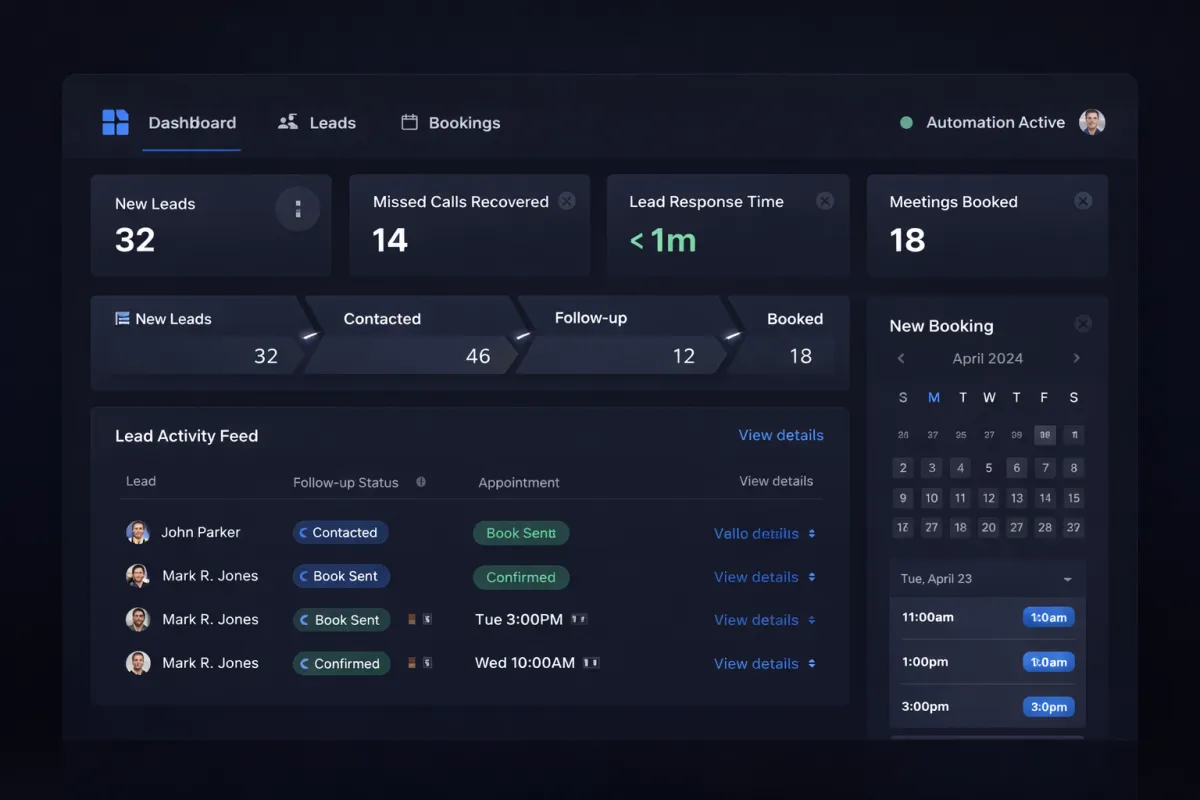This screenshot has width=1200, height=800.
Task: Close the New Booking panel
Action: (x=1083, y=324)
